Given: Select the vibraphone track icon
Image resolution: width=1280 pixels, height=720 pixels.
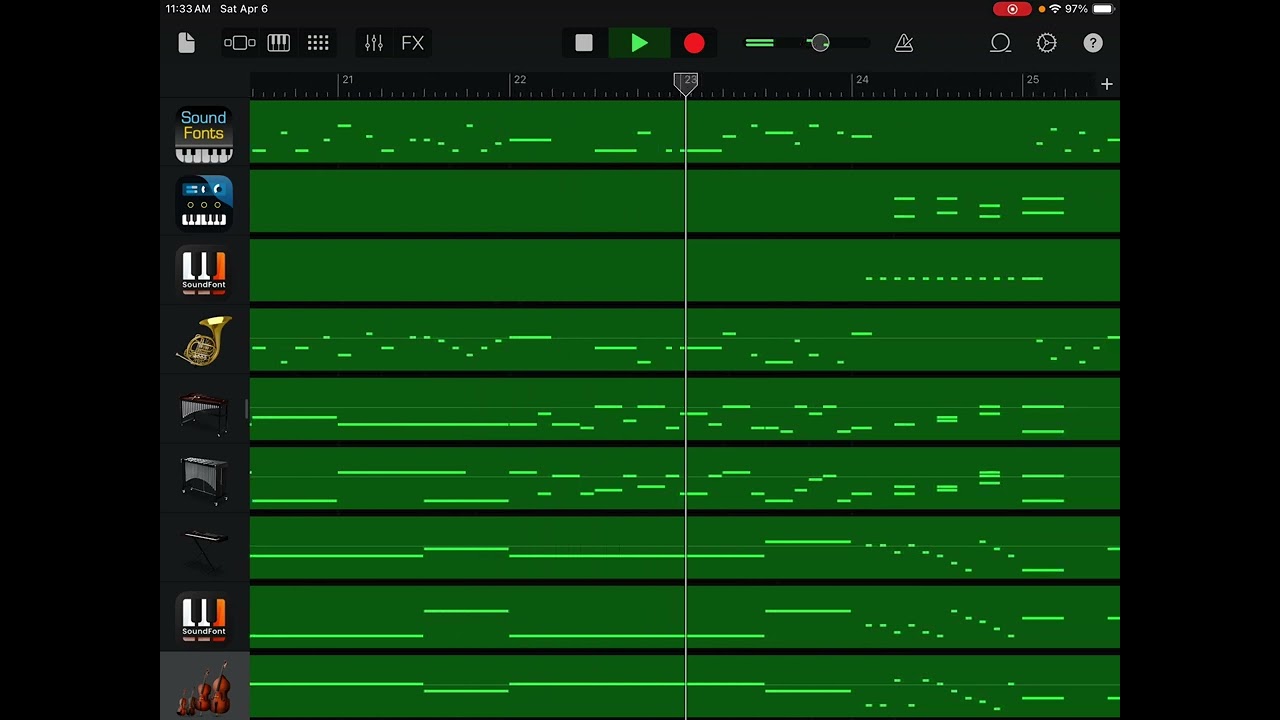Looking at the screenshot, I should (204, 480).
